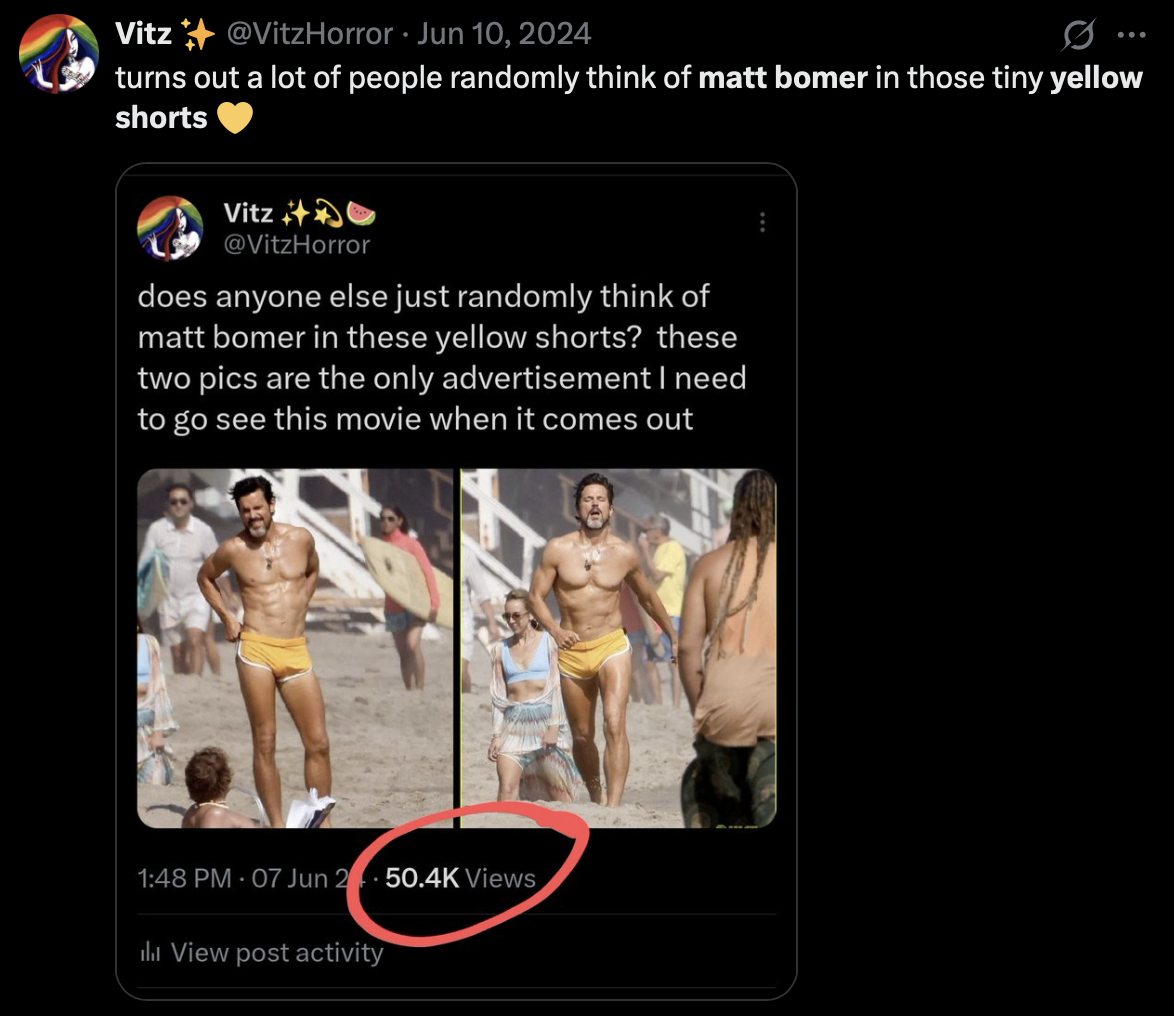Click the 50.4K Views count
The image size is (1174, 1016).
(460, 878)
